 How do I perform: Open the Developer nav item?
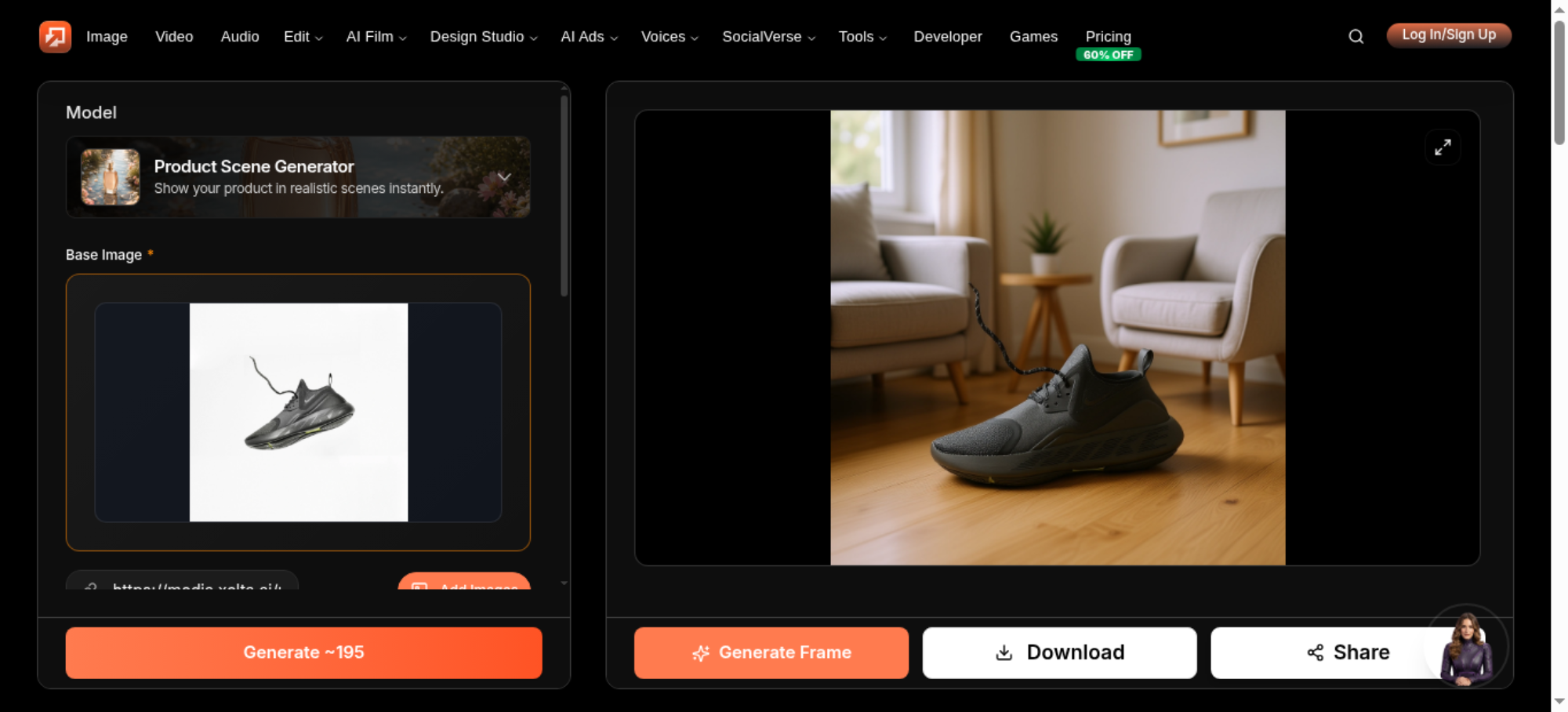click(x=947, y=37)
